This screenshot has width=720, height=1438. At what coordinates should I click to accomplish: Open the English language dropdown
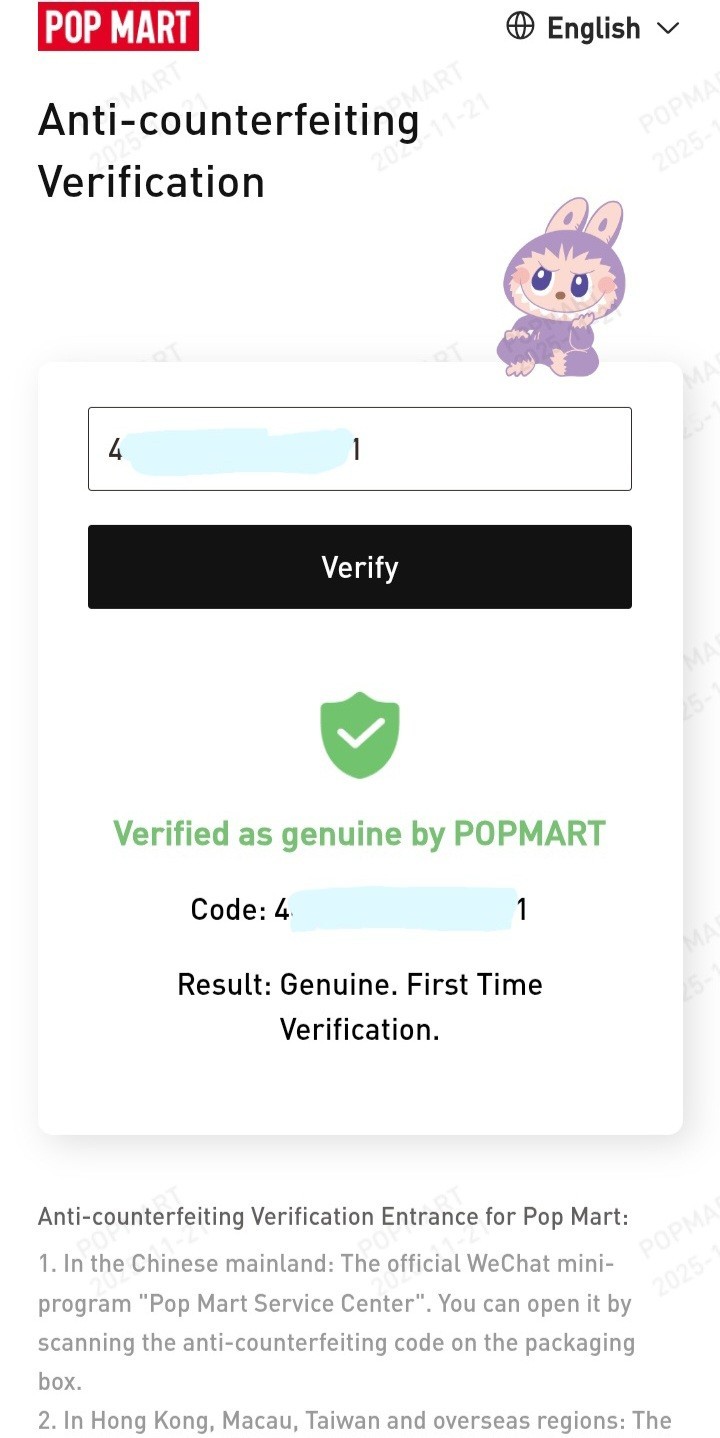593,28
